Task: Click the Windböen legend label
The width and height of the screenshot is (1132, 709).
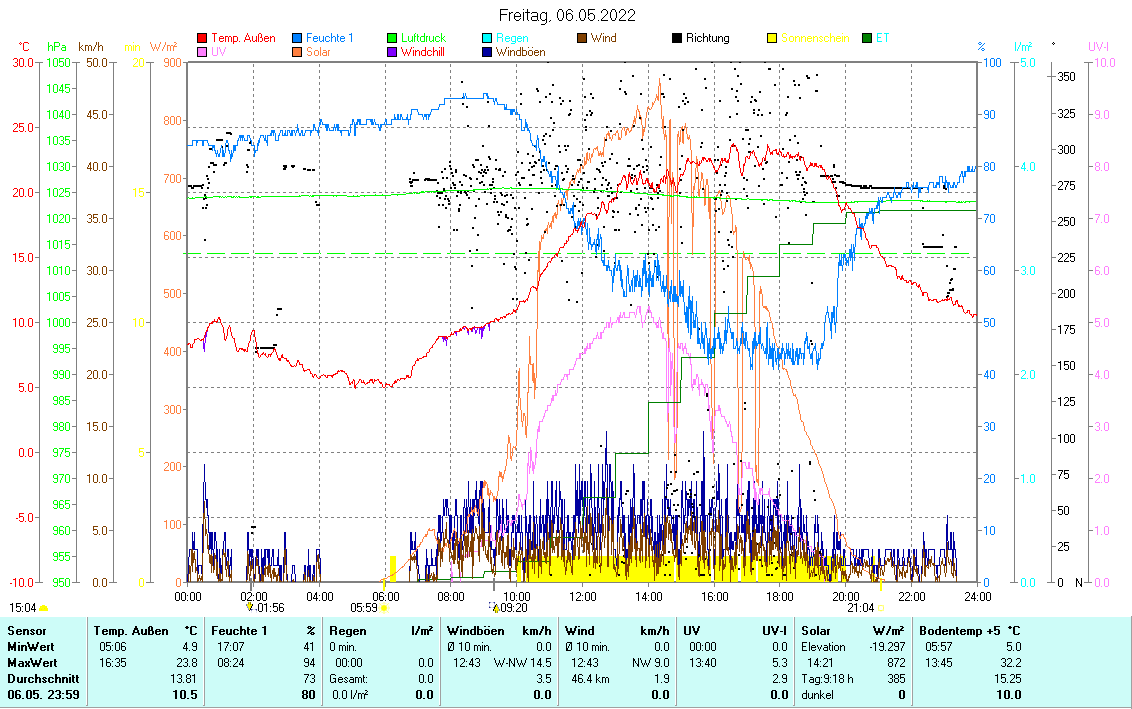Action: [520, 52]
